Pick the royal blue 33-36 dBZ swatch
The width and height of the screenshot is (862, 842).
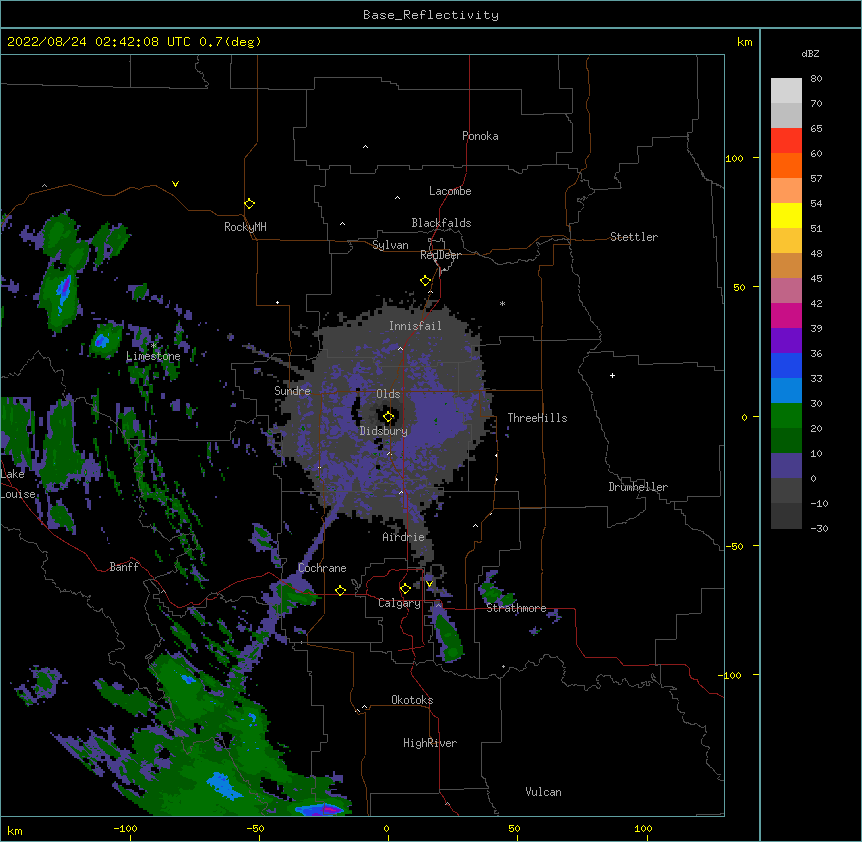[786, 365]
